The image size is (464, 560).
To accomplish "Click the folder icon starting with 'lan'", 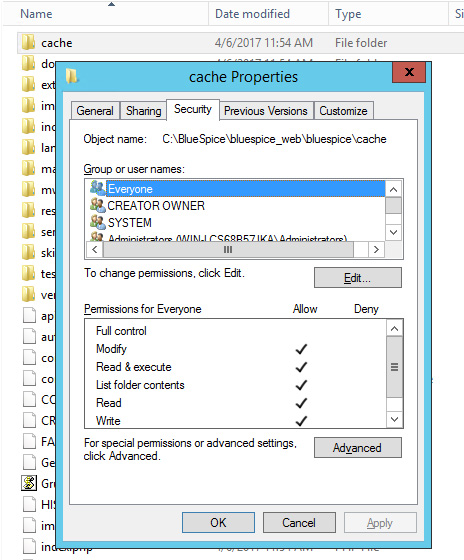I will click(28, 148).
